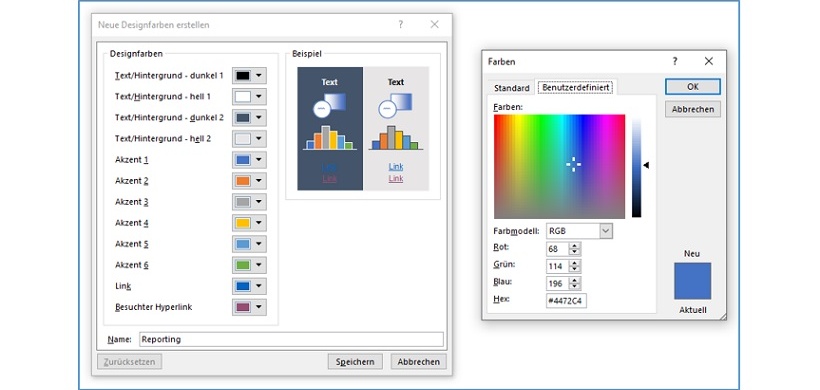The image size is (820, 390).
Task: Increase Grün value with up spinner
Action: [x=575, y=263]
